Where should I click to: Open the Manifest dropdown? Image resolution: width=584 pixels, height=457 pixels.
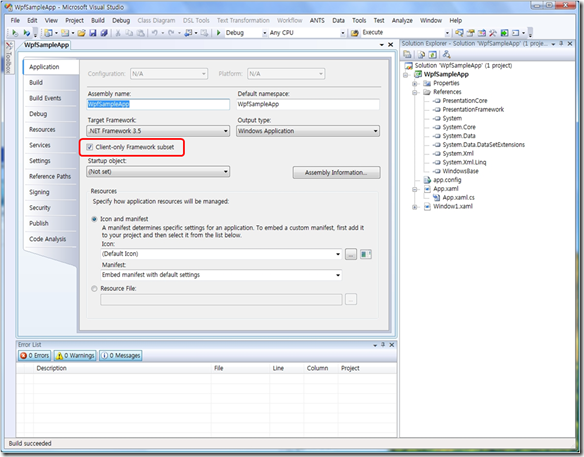(221, 275)
